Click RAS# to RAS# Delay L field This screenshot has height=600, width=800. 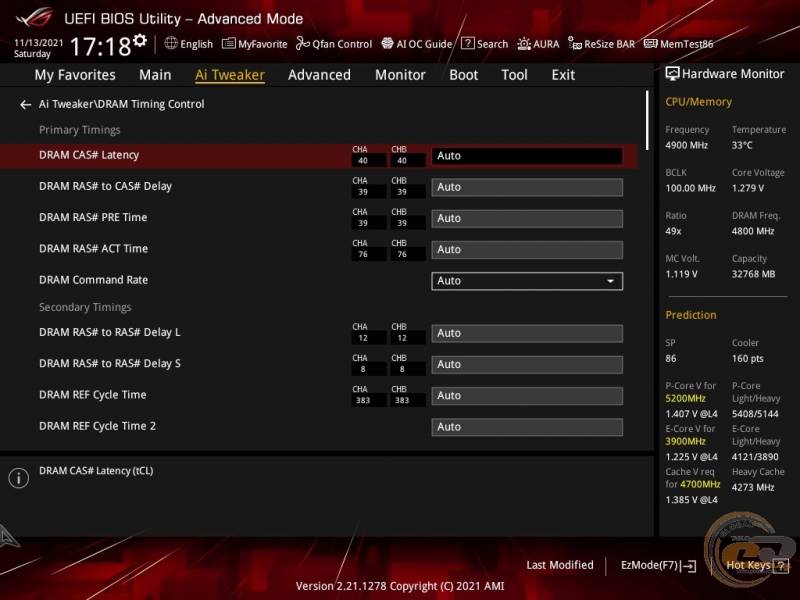point(527,333)
